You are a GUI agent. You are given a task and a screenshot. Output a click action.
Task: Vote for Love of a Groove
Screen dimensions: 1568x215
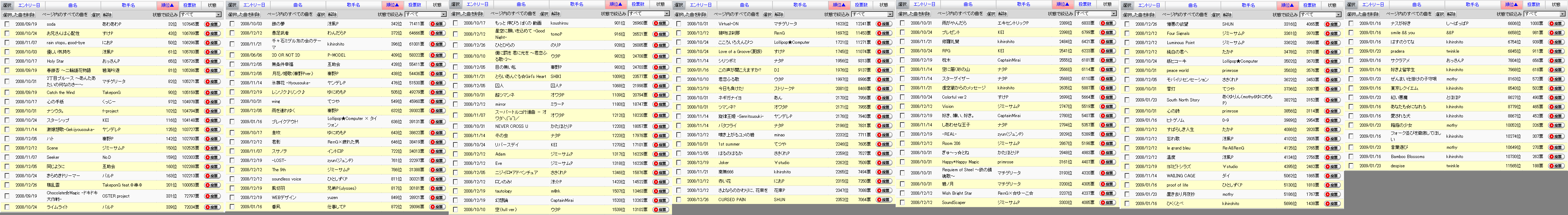coord(884,51)
